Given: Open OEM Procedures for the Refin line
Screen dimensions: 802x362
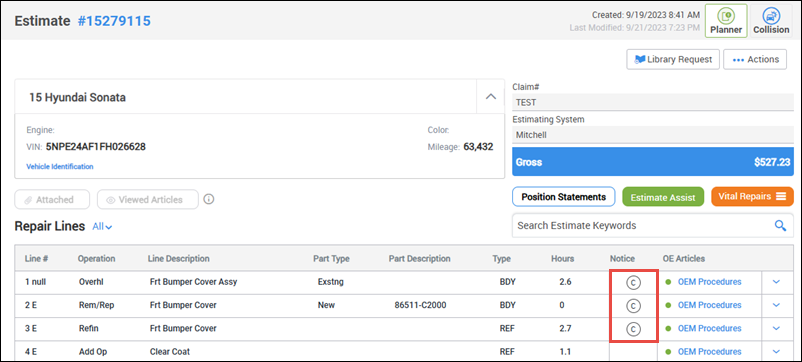Looking at the screenshot, I should 709,328.
